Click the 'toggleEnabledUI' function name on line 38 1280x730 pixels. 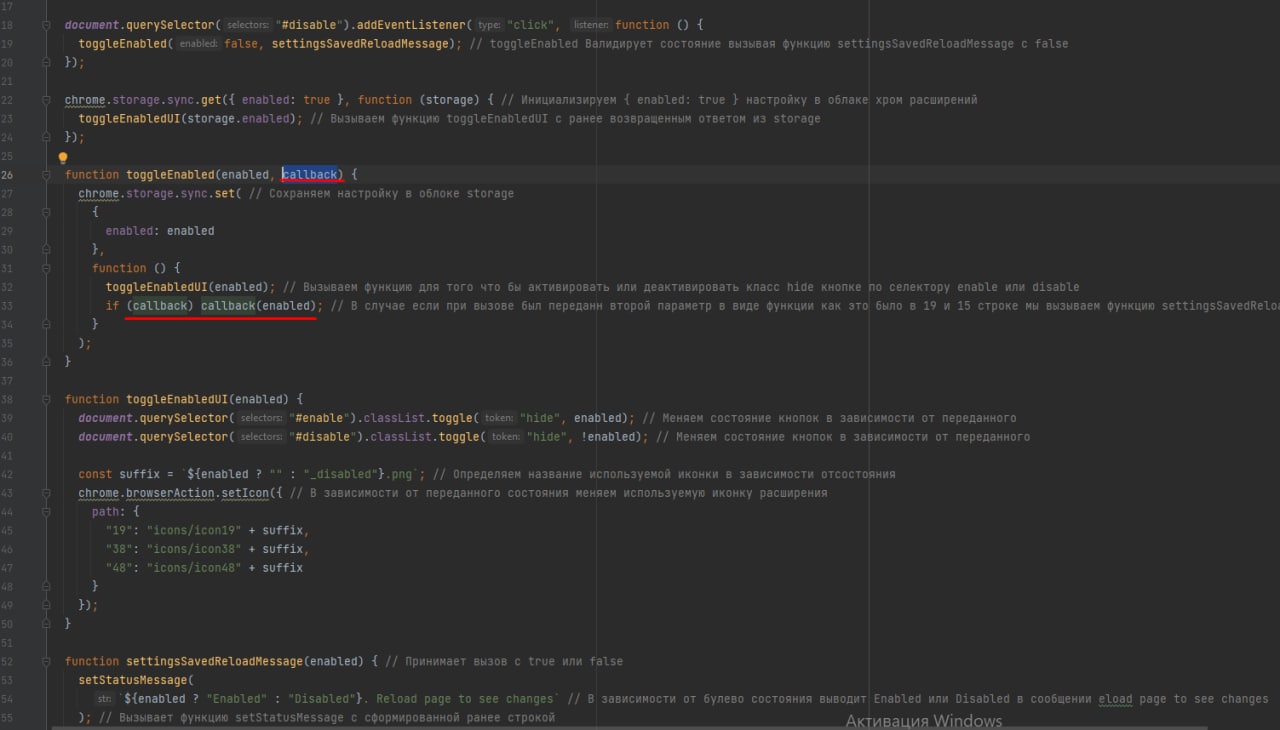177,399
